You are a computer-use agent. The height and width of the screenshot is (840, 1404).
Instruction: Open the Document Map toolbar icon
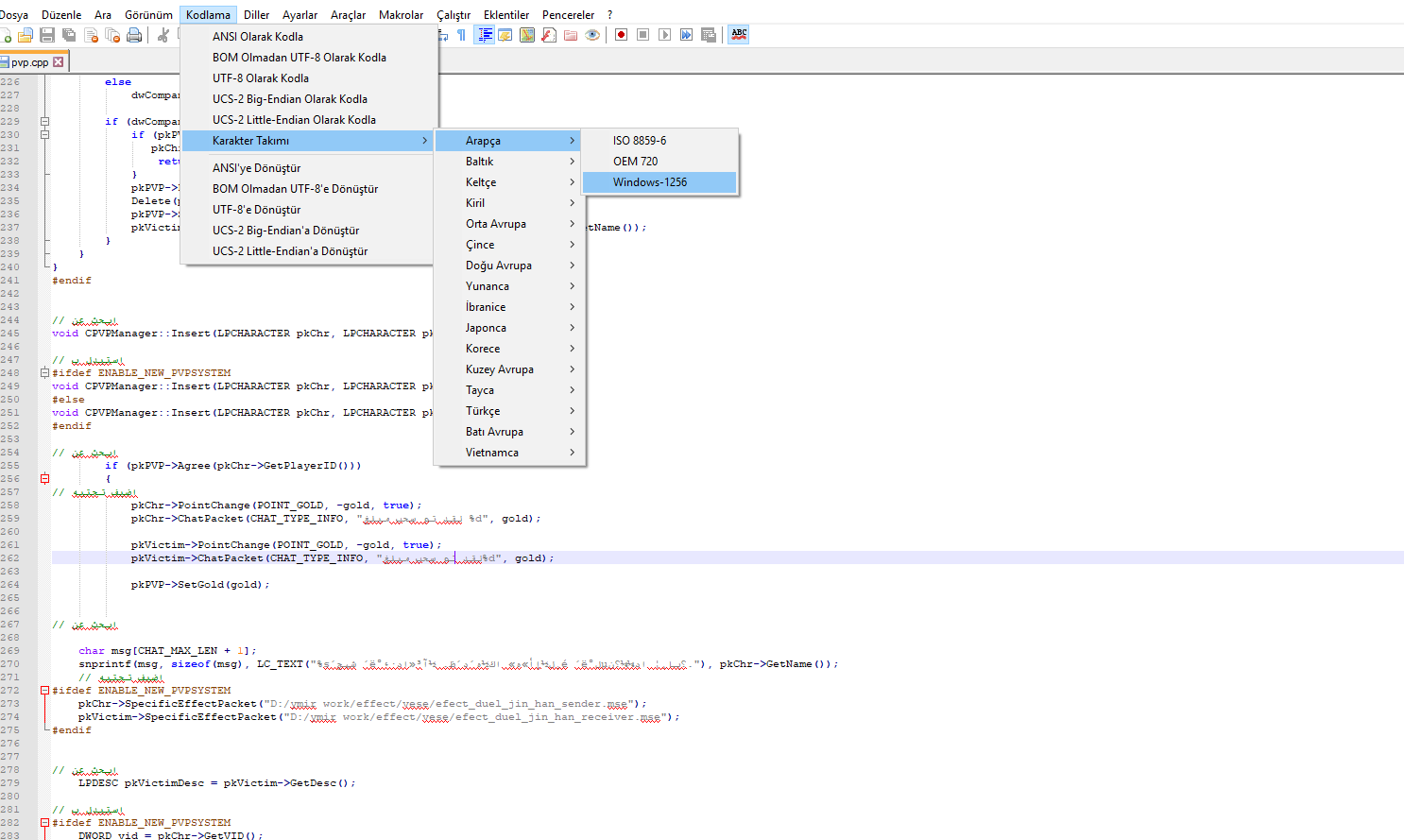click(527, 35)
